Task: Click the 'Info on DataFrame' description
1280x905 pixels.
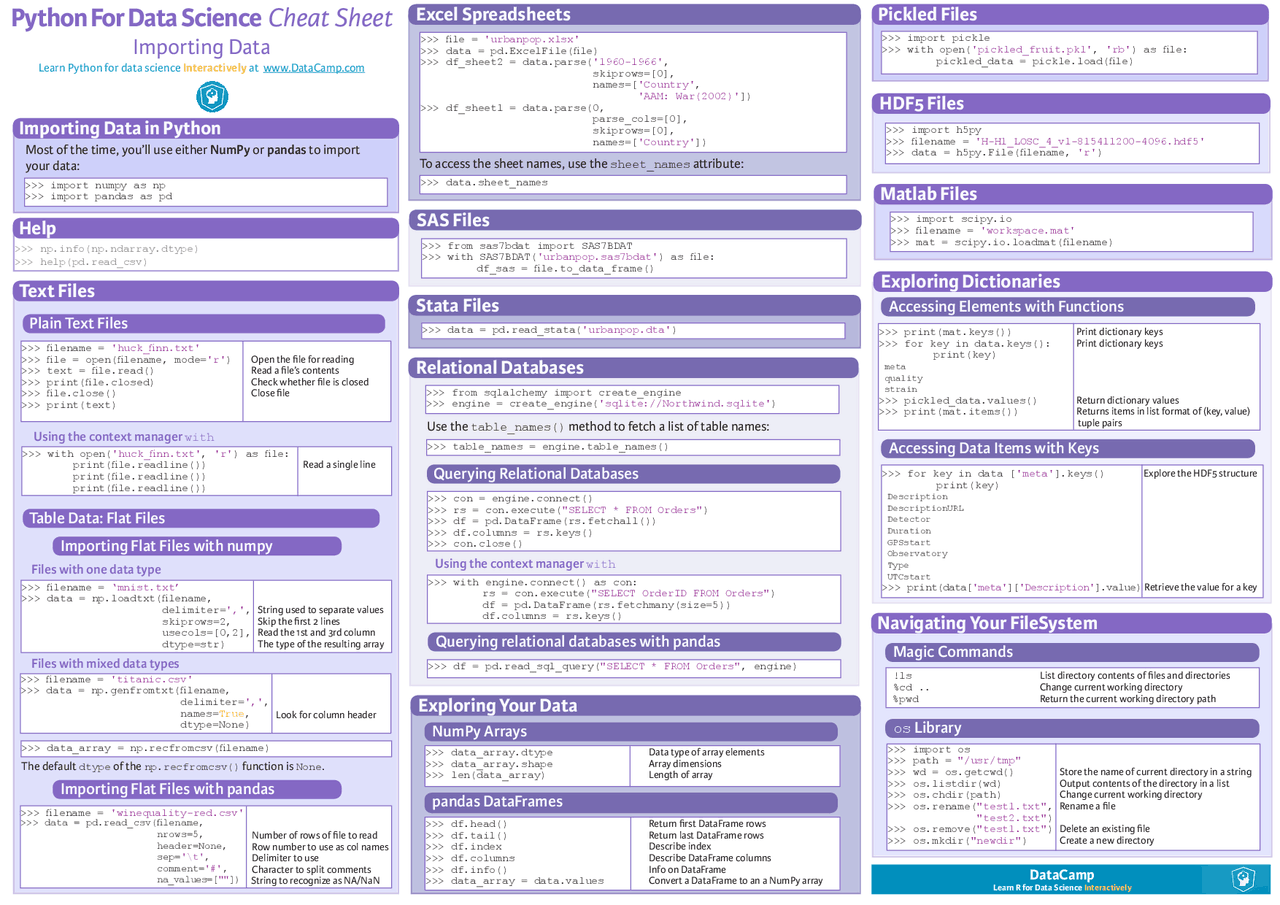Action: pyautogui.click(x=687, y=870)
